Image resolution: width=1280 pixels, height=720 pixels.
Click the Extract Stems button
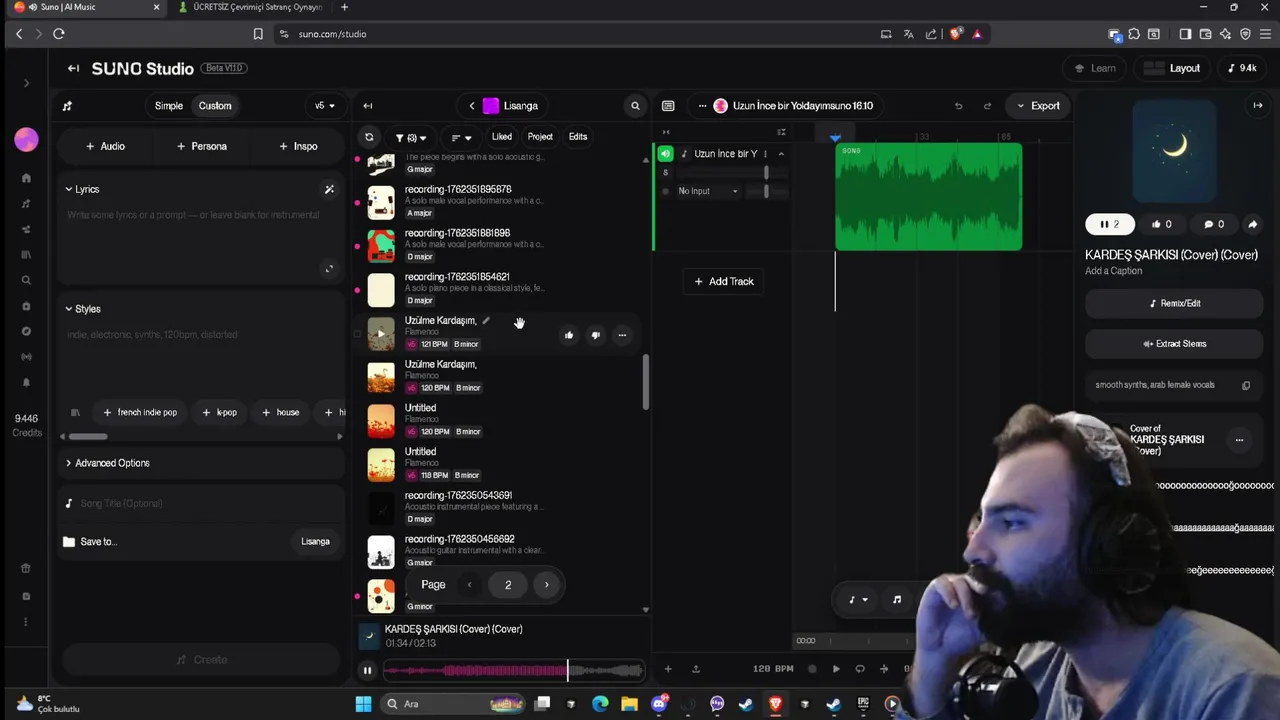click(1174, 344)
